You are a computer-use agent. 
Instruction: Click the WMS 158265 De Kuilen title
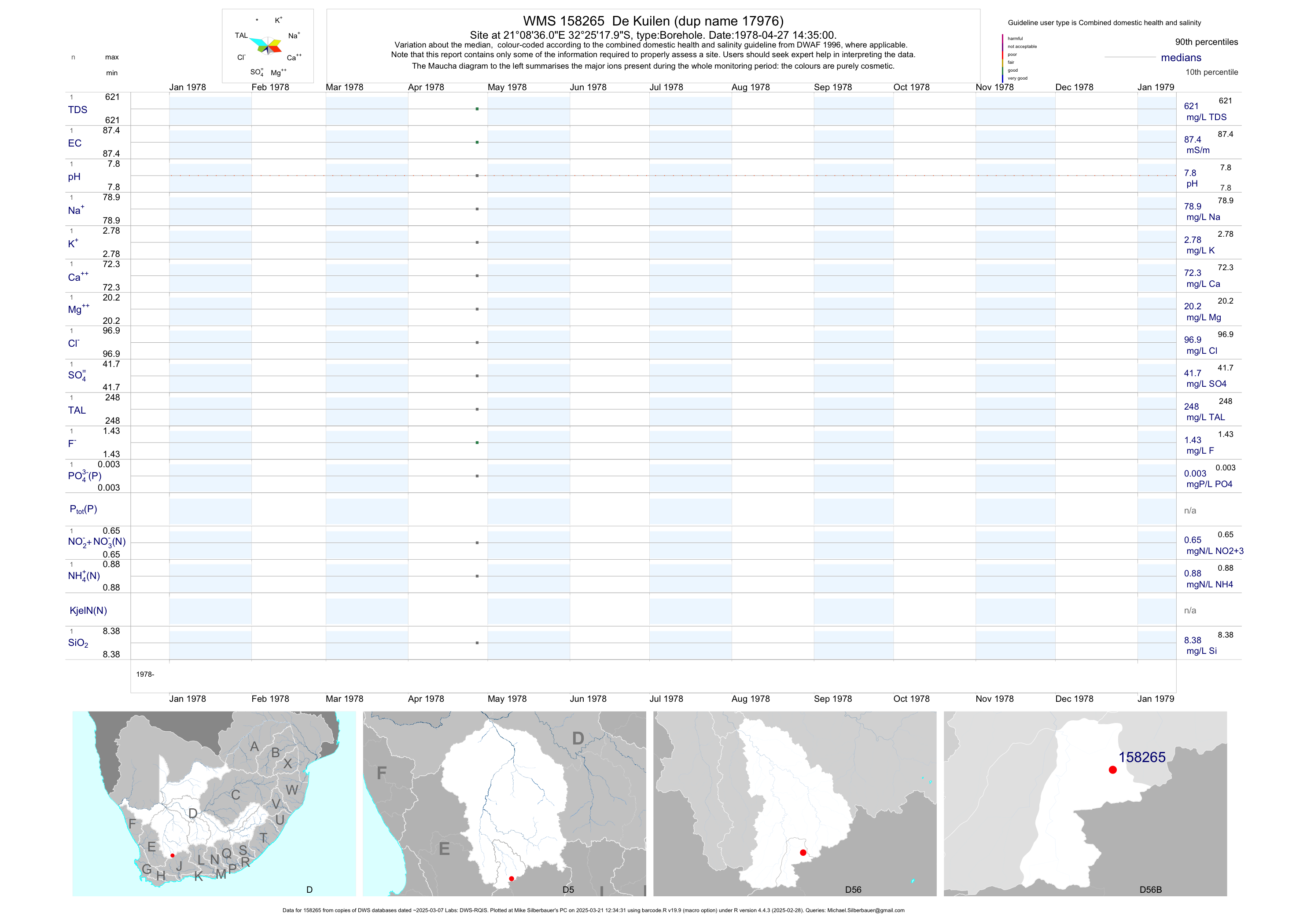pyautogui.click(x=653, y=21)
